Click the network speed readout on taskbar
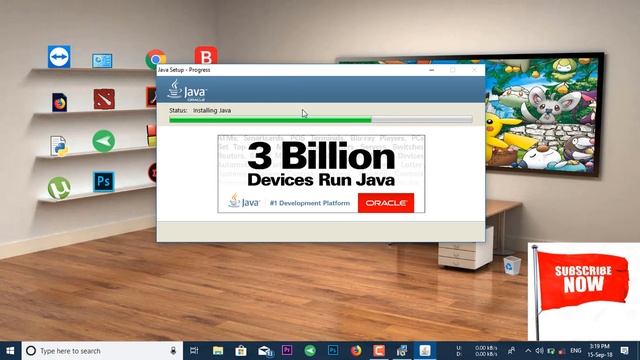The image size is (640, 360). 477,351
